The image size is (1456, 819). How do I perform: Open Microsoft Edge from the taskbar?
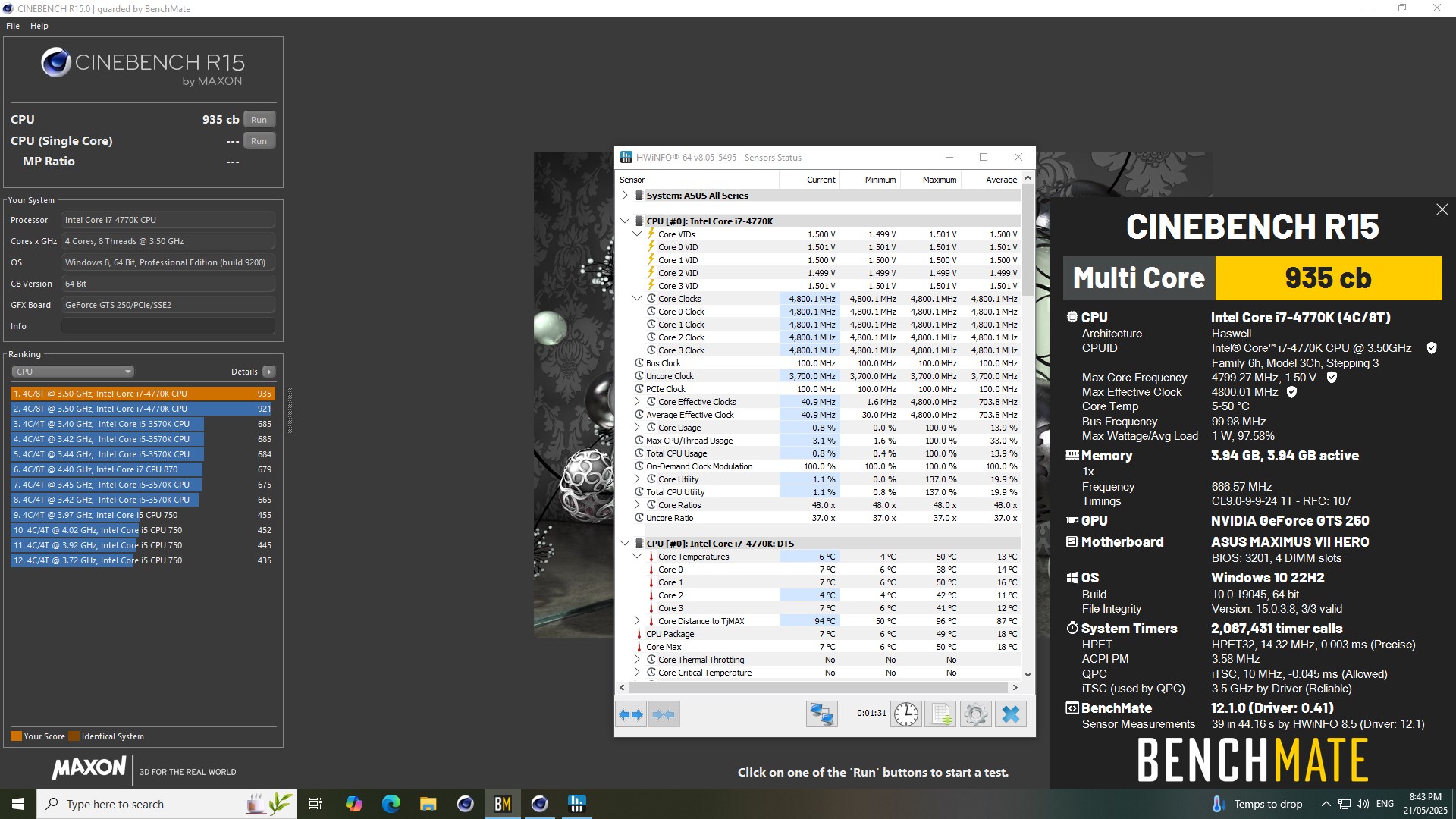tap(391, 804)
